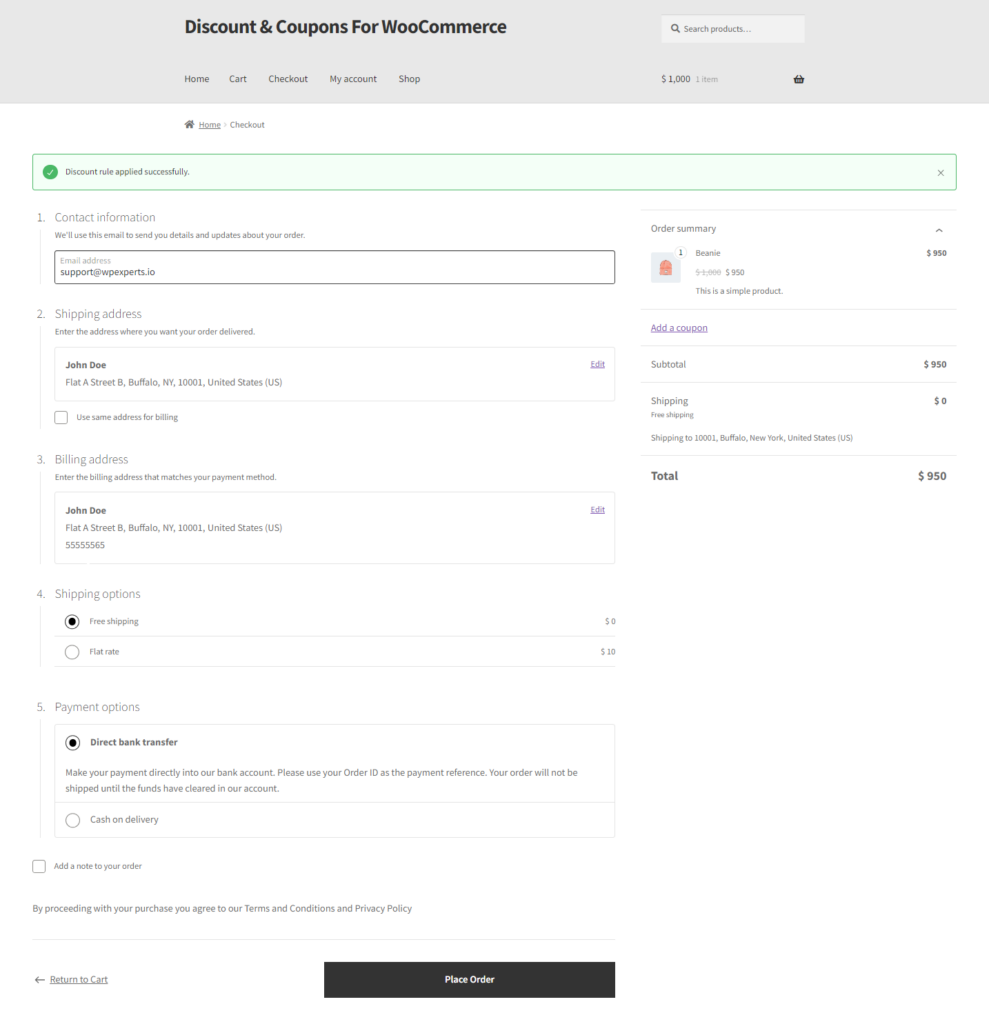
Task: Focus the email address field
Action: point(334,267)
